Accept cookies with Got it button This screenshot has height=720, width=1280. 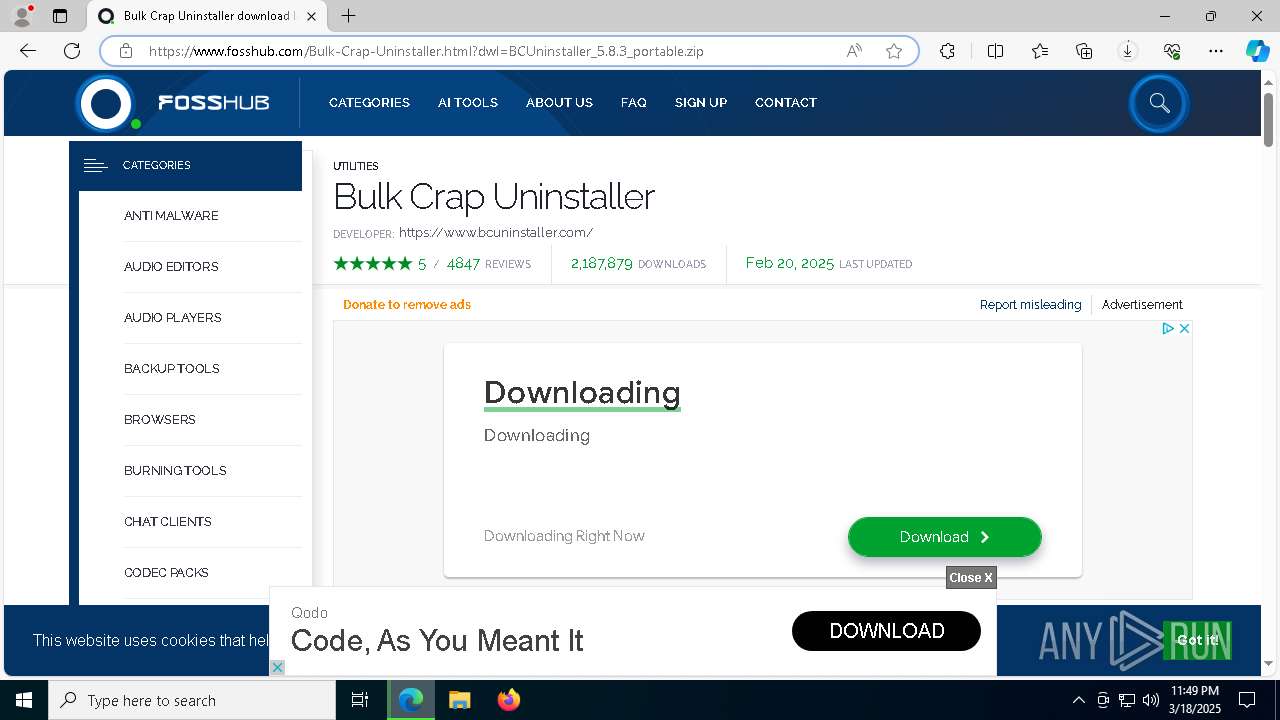click(1197, 640)
